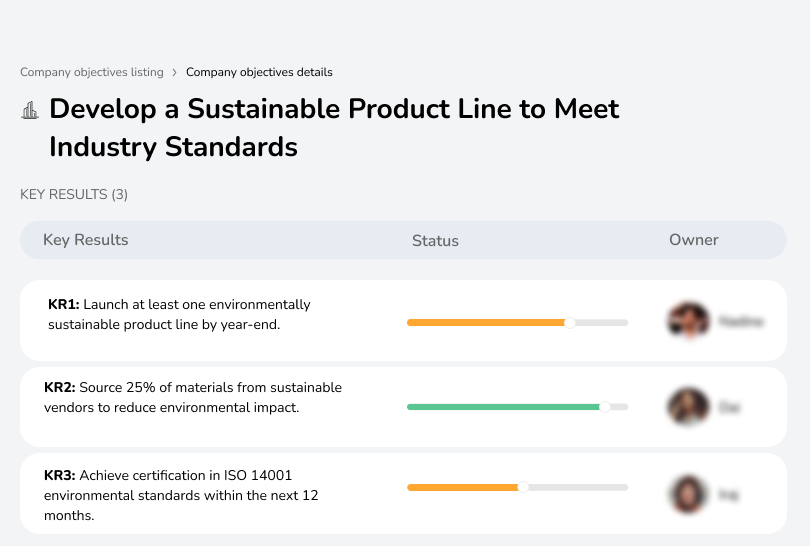Screen dimensions: 810x546
Task: Click the KR2 owner avatar photo
Action: click(688, 407)
